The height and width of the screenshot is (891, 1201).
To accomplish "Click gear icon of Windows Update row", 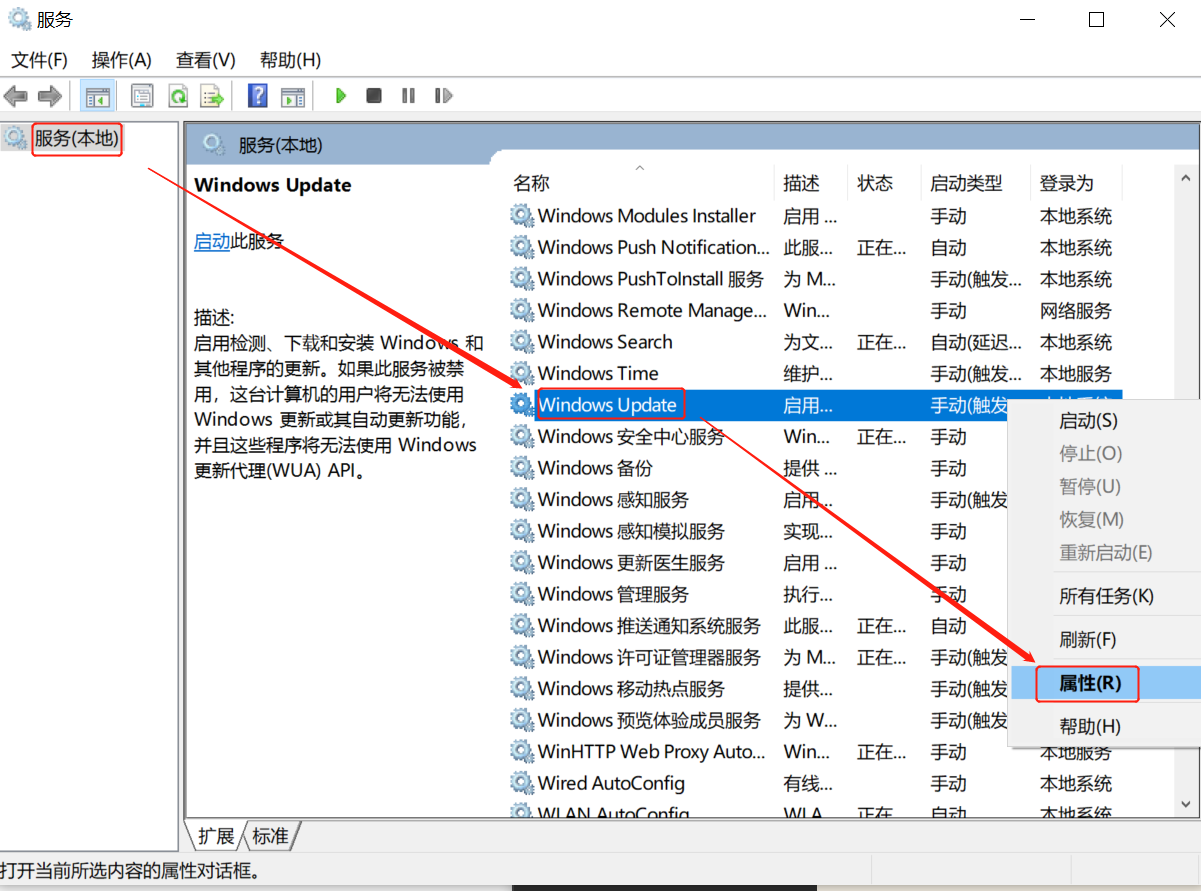I will [522, 404].
